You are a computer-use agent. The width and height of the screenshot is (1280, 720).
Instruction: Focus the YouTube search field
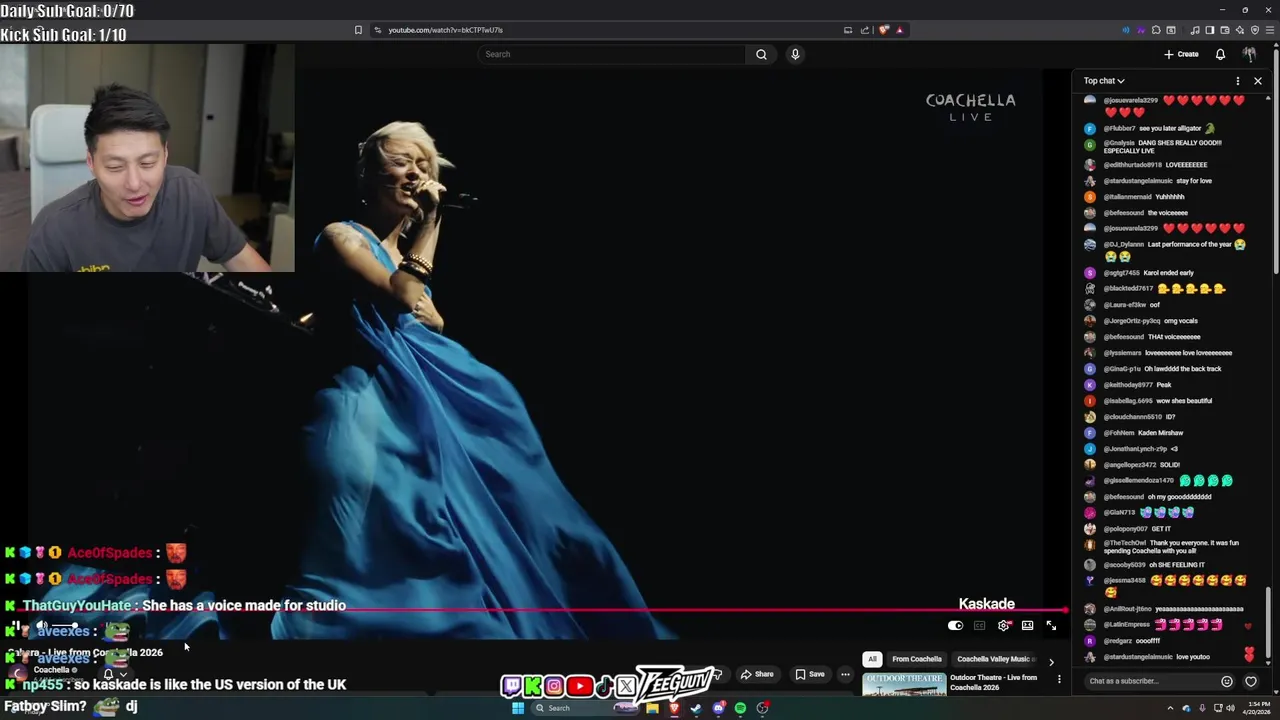coord(612,54)
